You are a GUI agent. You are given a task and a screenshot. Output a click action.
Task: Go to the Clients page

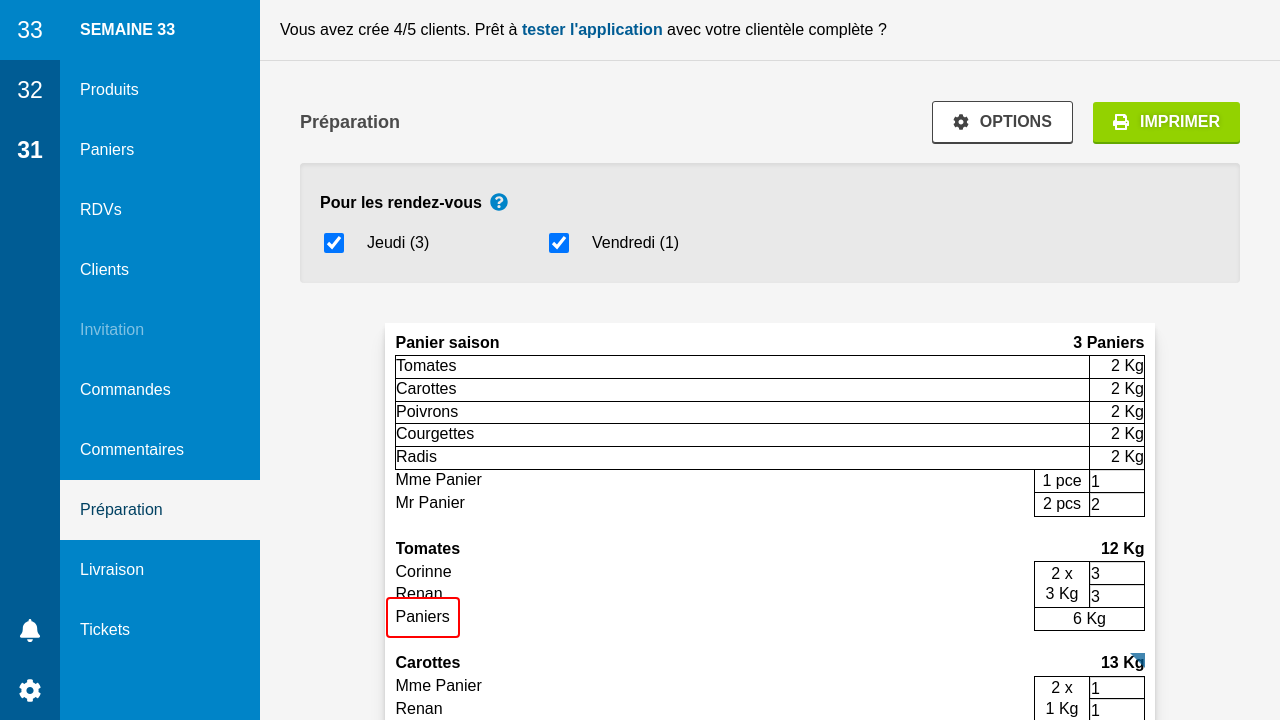pyautogui.click(x=104, y=270)
